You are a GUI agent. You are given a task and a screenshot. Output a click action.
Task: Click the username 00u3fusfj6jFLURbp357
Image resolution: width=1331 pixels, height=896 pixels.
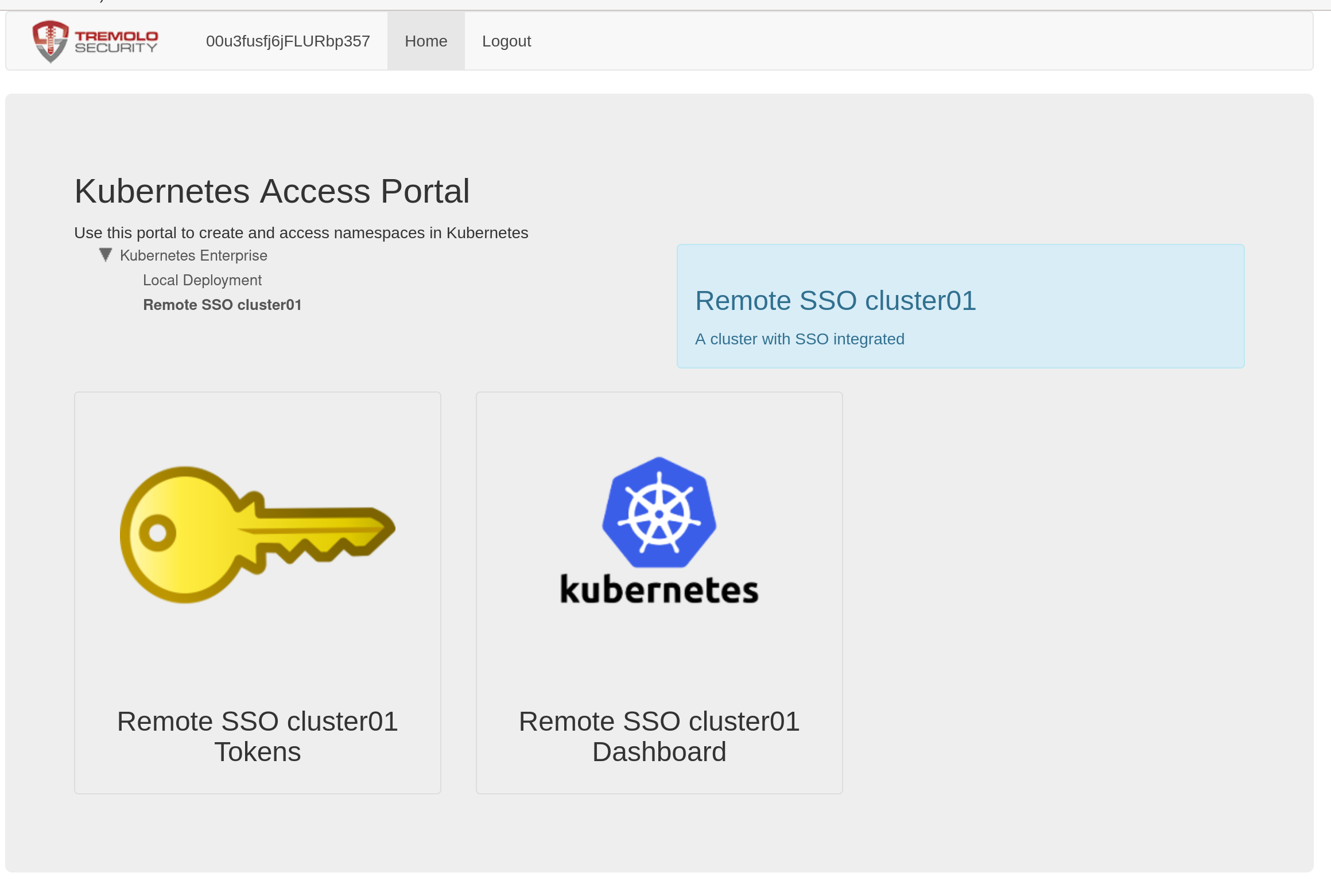[x=288, y=41]
